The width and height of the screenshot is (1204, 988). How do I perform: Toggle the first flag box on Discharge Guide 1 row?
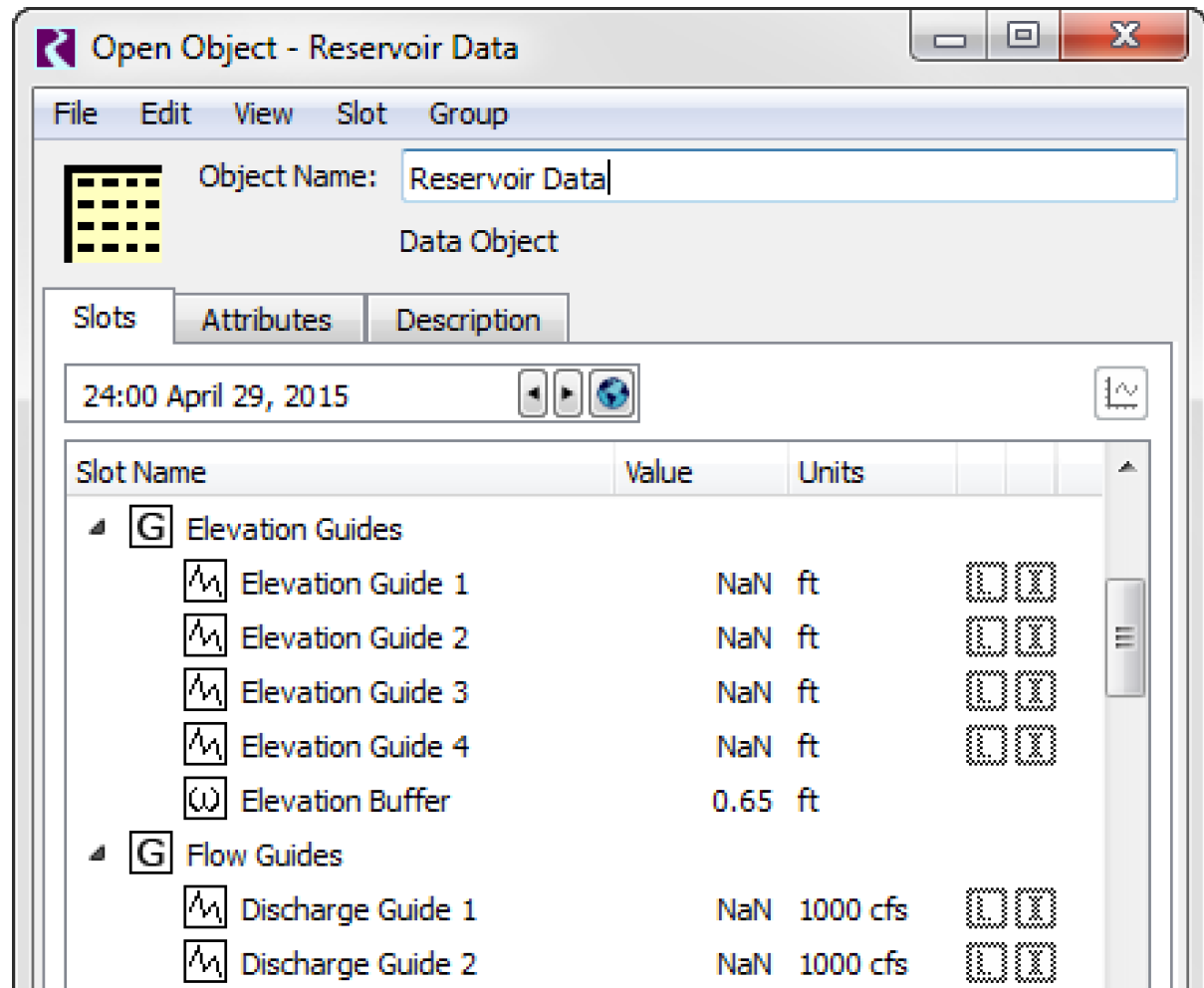(x=986, y=908)
